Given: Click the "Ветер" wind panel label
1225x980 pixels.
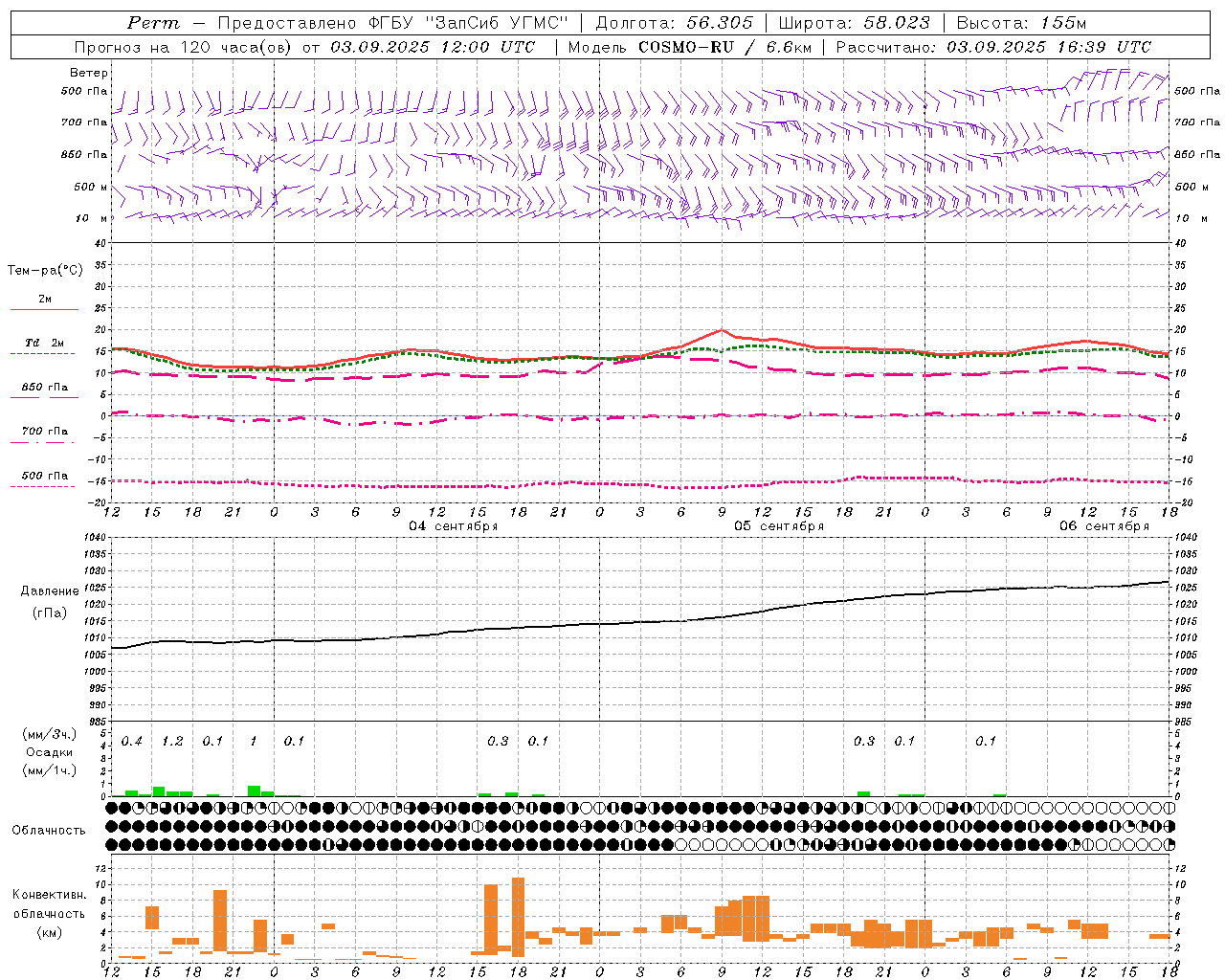Looking at the screenshot, I should pos(89,73).
